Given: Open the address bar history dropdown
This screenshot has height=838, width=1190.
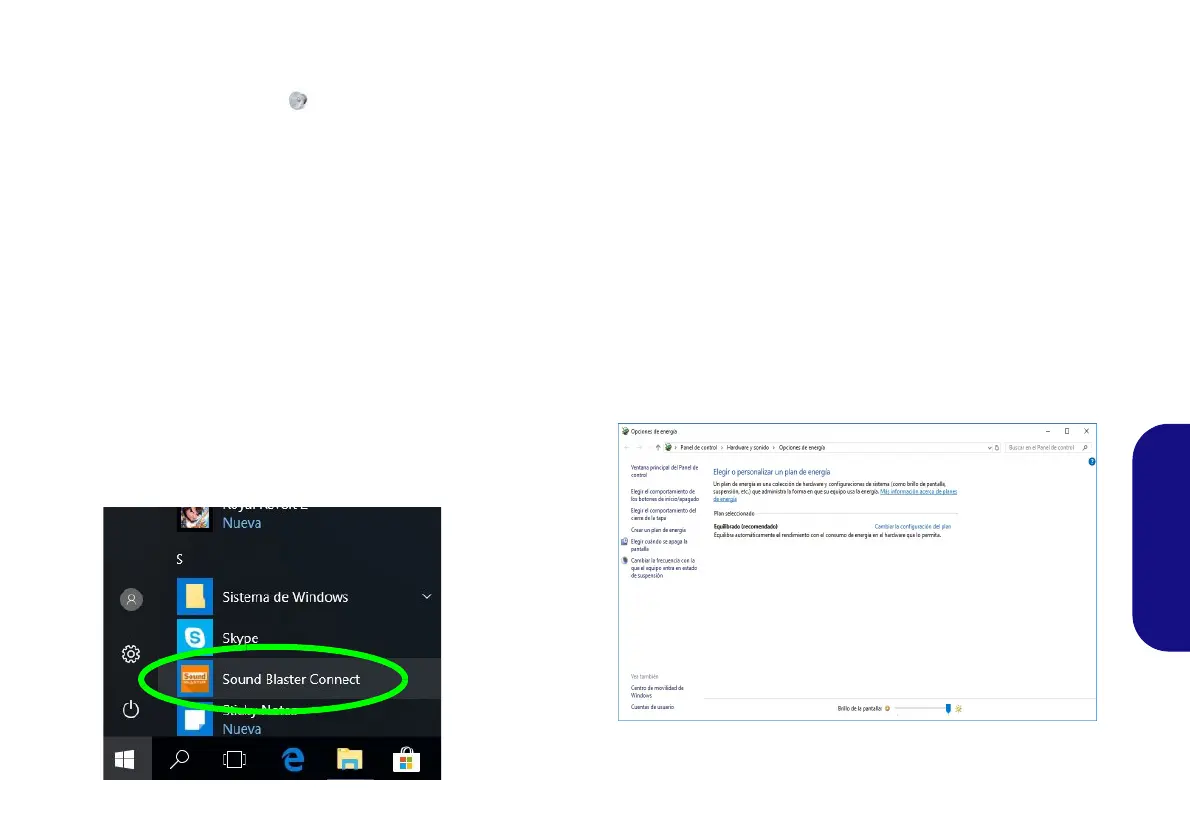Looking at the screenshot, I should click(989, 448).
